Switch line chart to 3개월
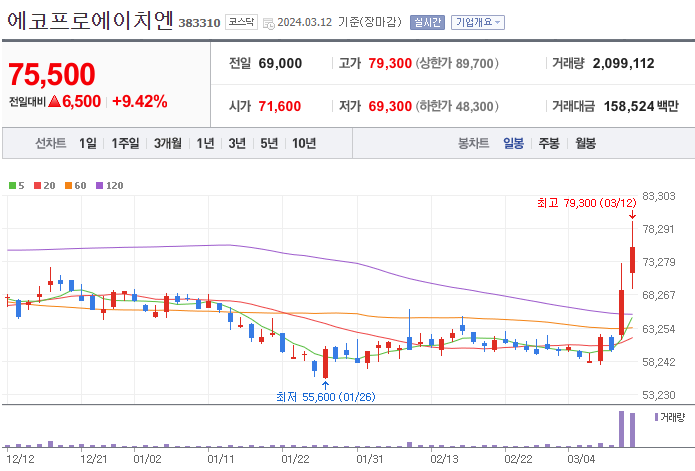This screenshot has height=471, width=695. coord(168,143)
